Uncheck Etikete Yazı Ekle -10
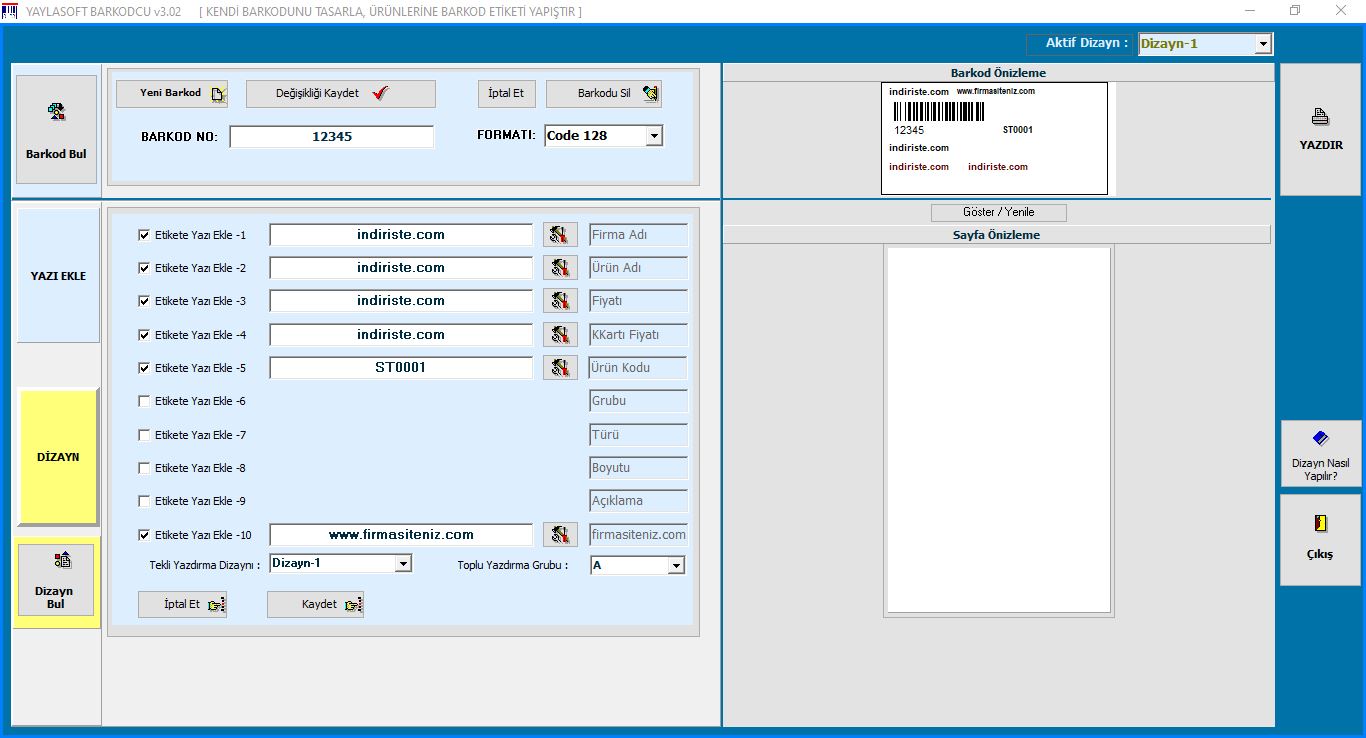1366x738 pixels. pos(144,535)
